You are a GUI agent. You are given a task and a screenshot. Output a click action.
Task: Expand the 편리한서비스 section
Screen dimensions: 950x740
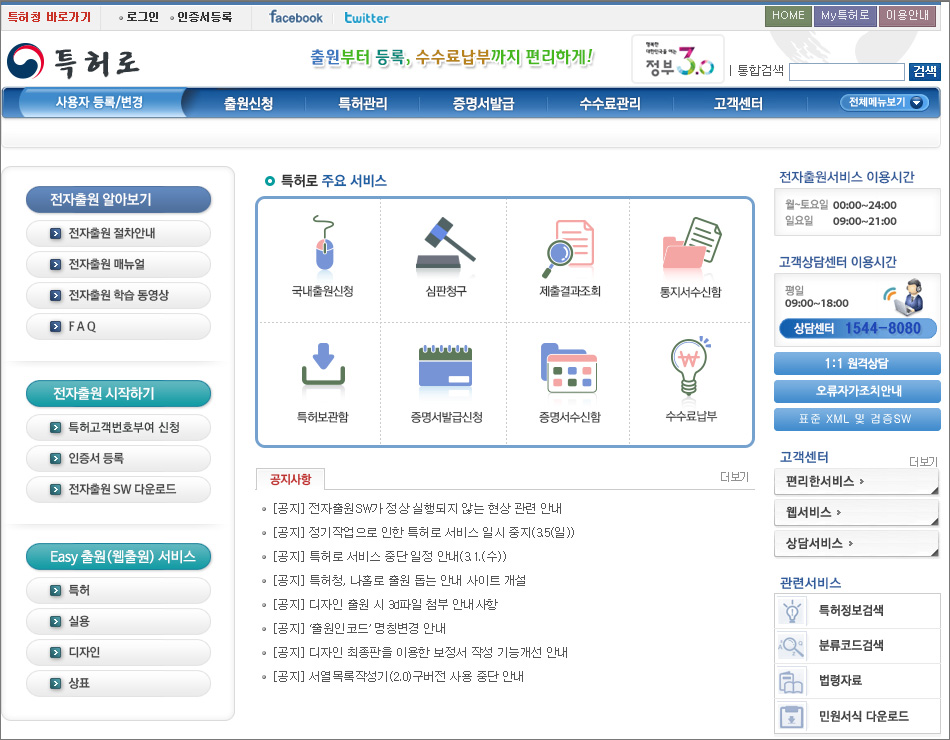click(x=856, y=482)
